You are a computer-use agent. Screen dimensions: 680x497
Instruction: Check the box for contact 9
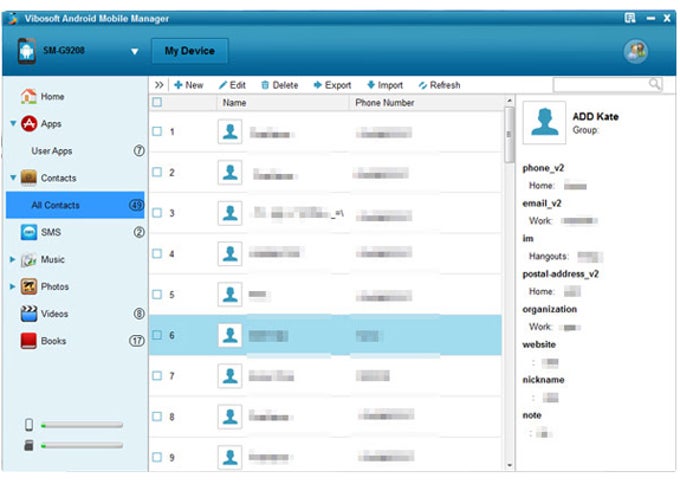click(157, 457)
